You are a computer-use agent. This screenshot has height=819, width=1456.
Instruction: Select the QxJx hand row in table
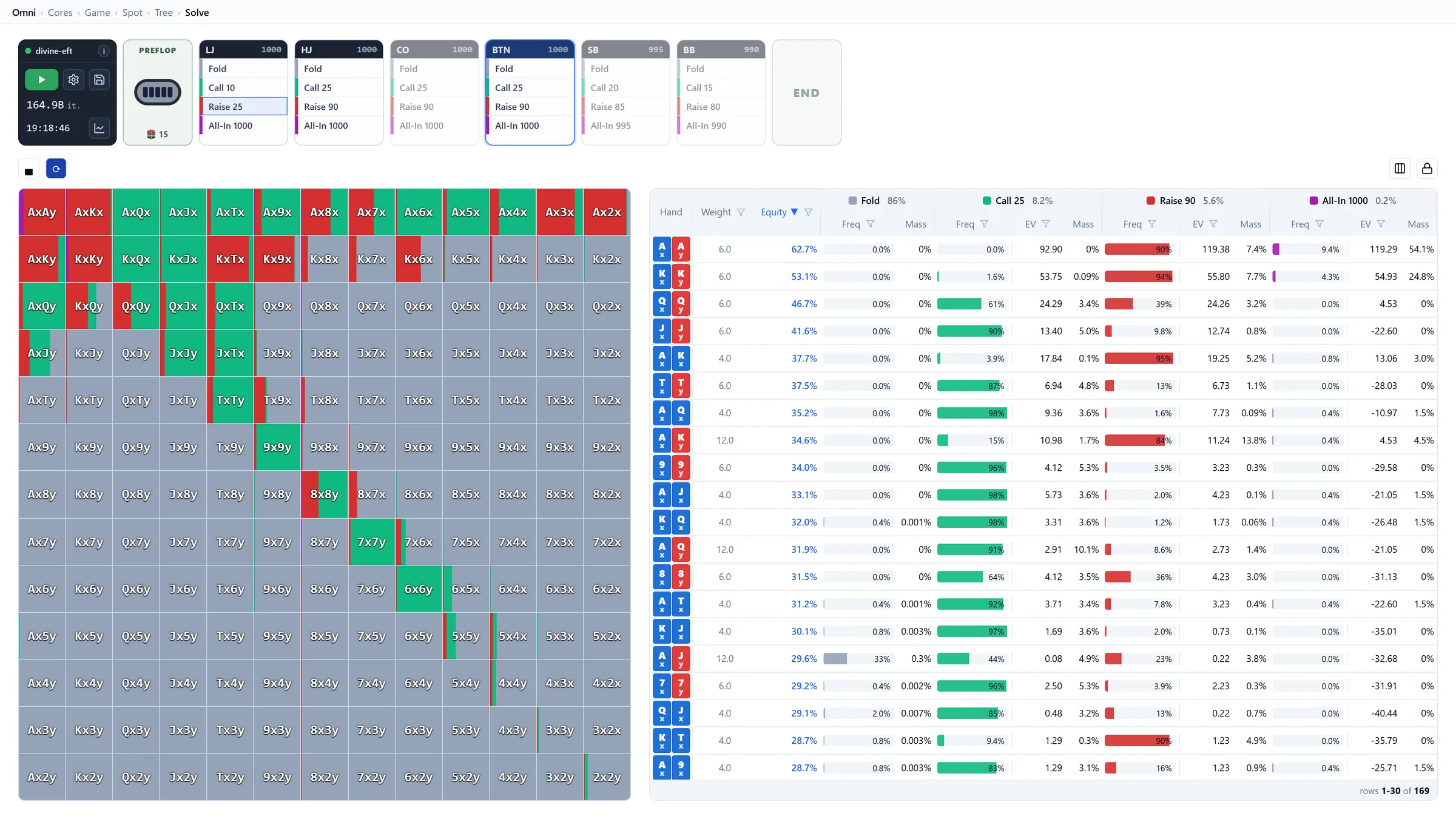(x=1044, y=713)
